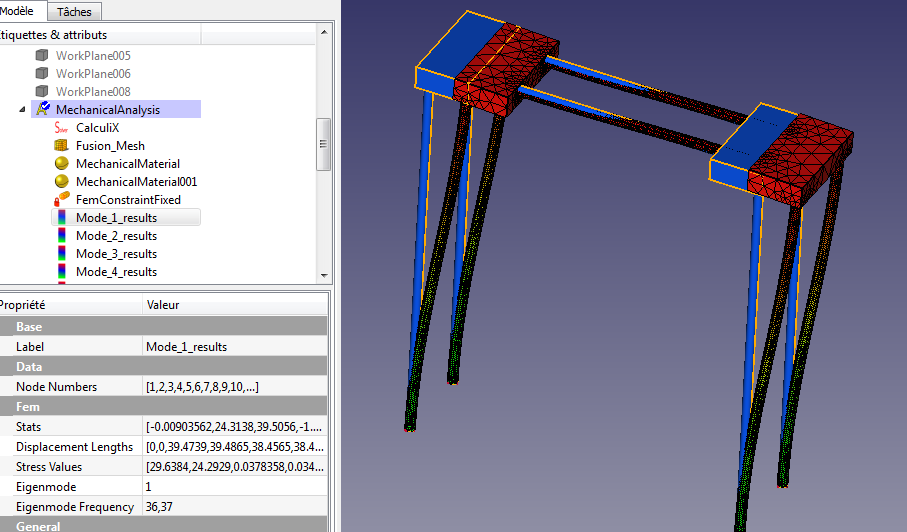This screenshot has width=907, height=532.
Task: Click the Mode_2_results color bar icon
Action: pos(62,235)
